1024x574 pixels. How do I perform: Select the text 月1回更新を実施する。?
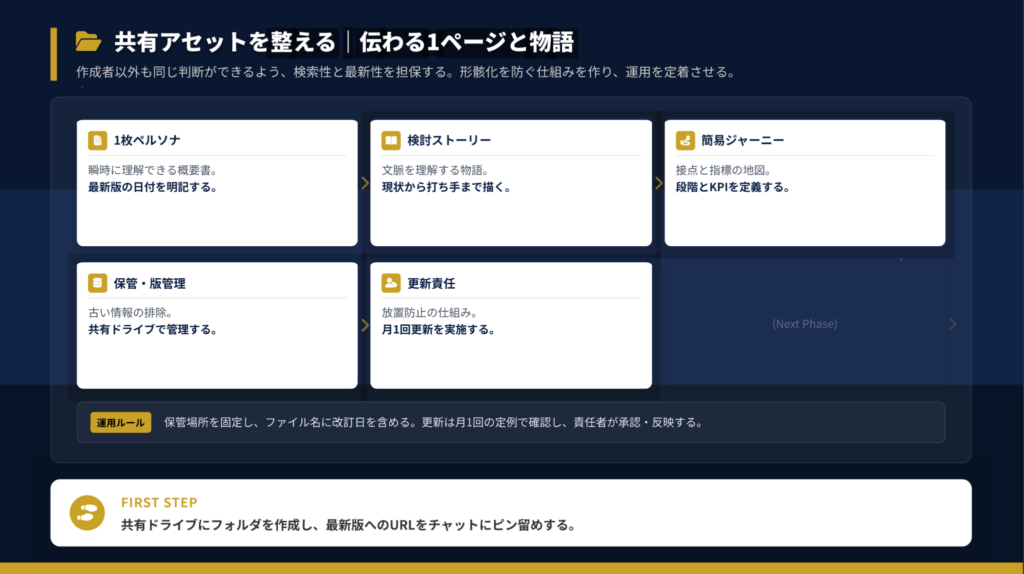(x=439, y=329)
